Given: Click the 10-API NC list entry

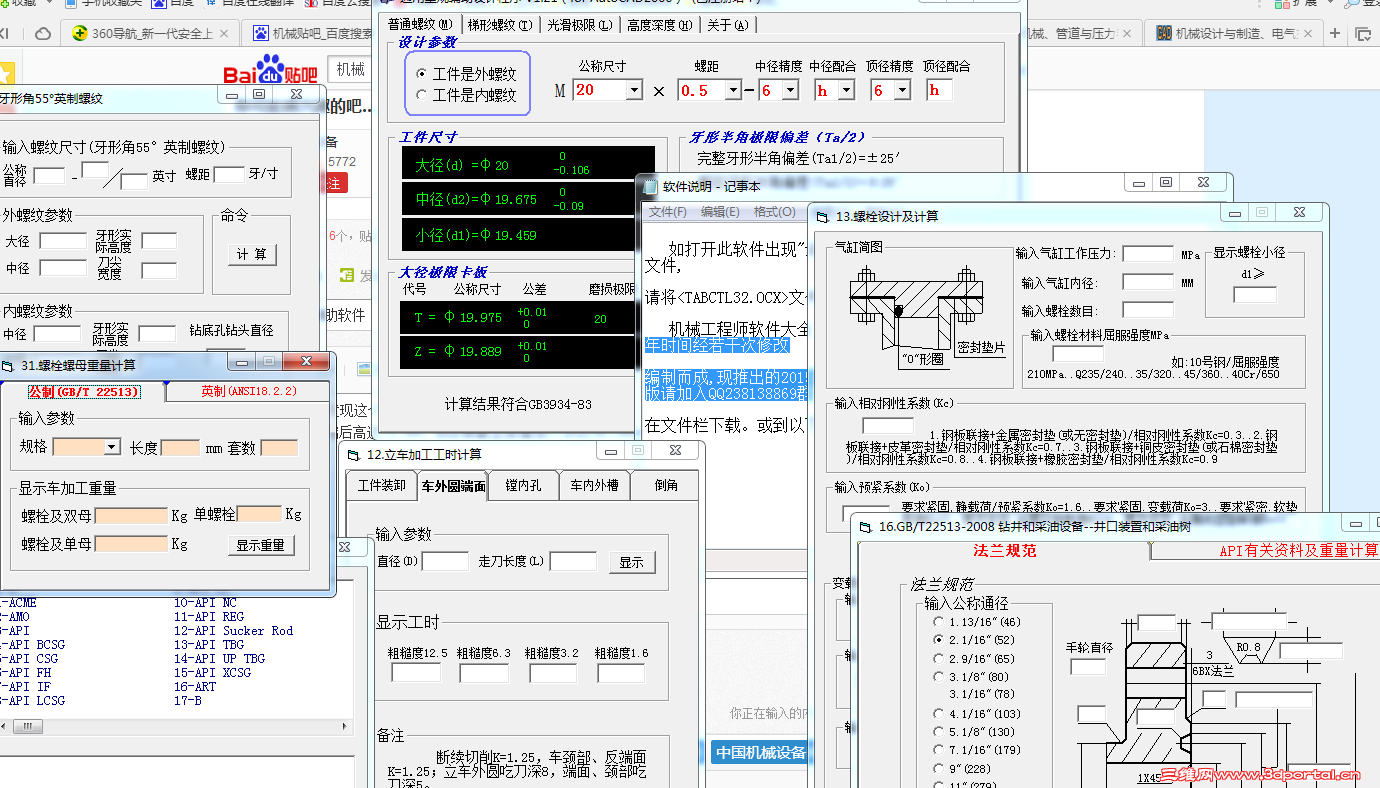Looking at the screenshot, I should click(x=206, y=603).
